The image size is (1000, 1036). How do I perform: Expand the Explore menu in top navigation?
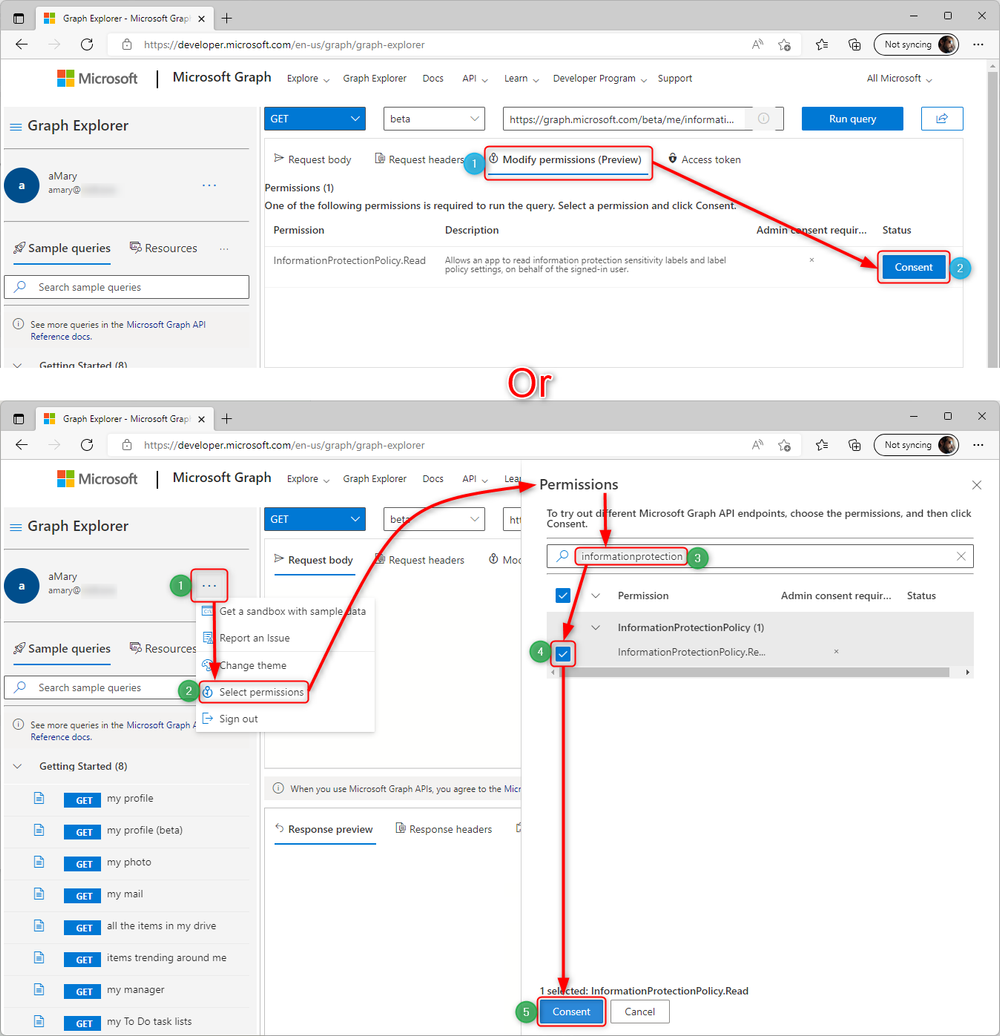point(308,78)
